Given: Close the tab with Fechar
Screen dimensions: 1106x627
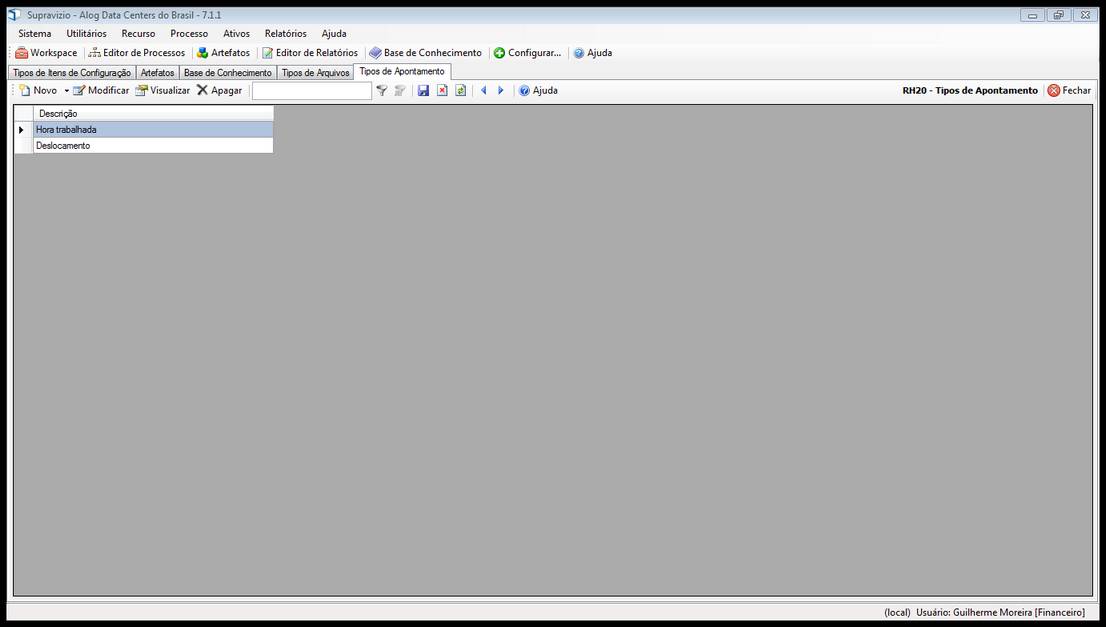Looking at the screenshot, I should tap(1069, 90).
